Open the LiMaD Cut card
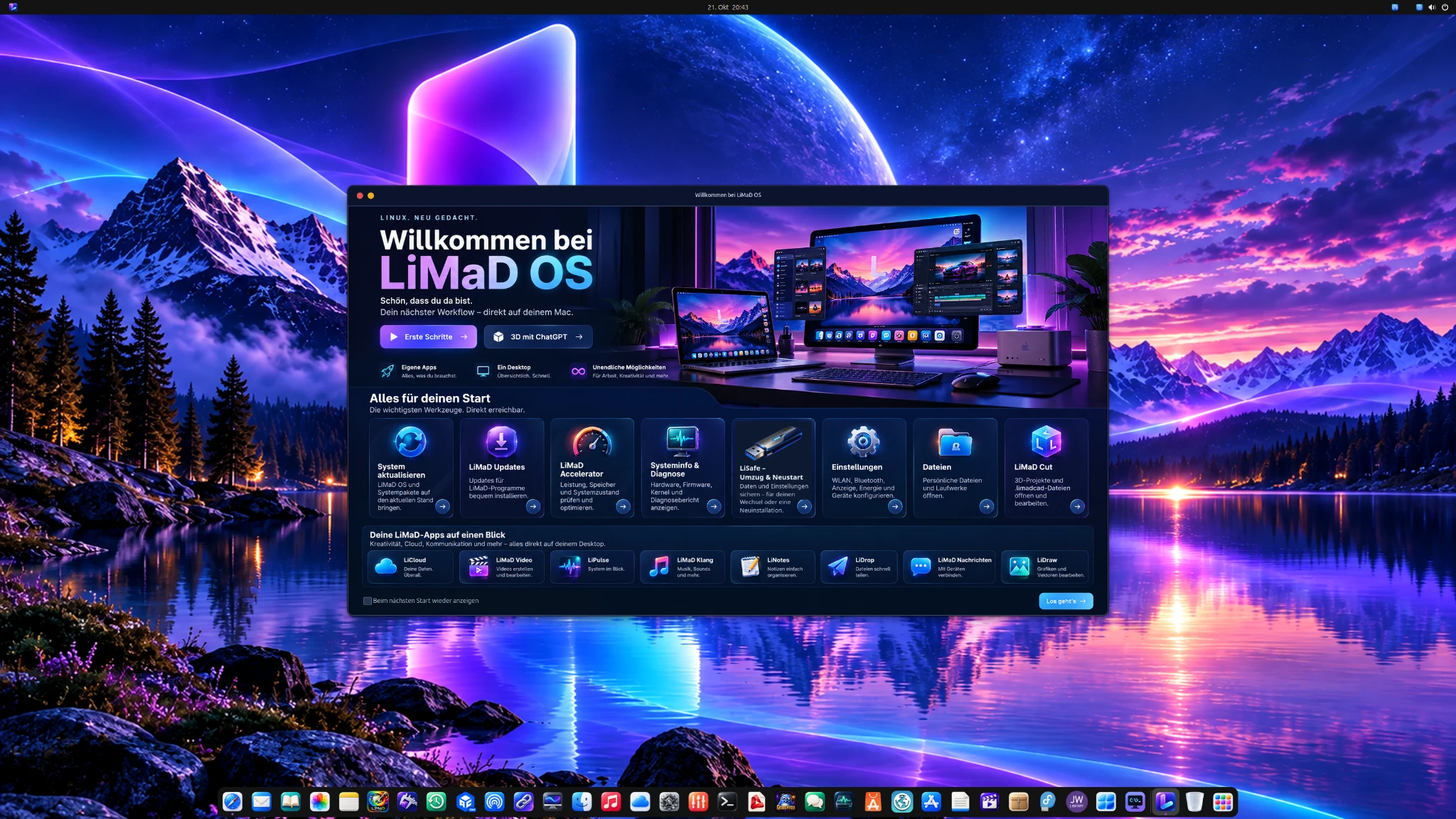The image size is (1456, 819). 1046,467
